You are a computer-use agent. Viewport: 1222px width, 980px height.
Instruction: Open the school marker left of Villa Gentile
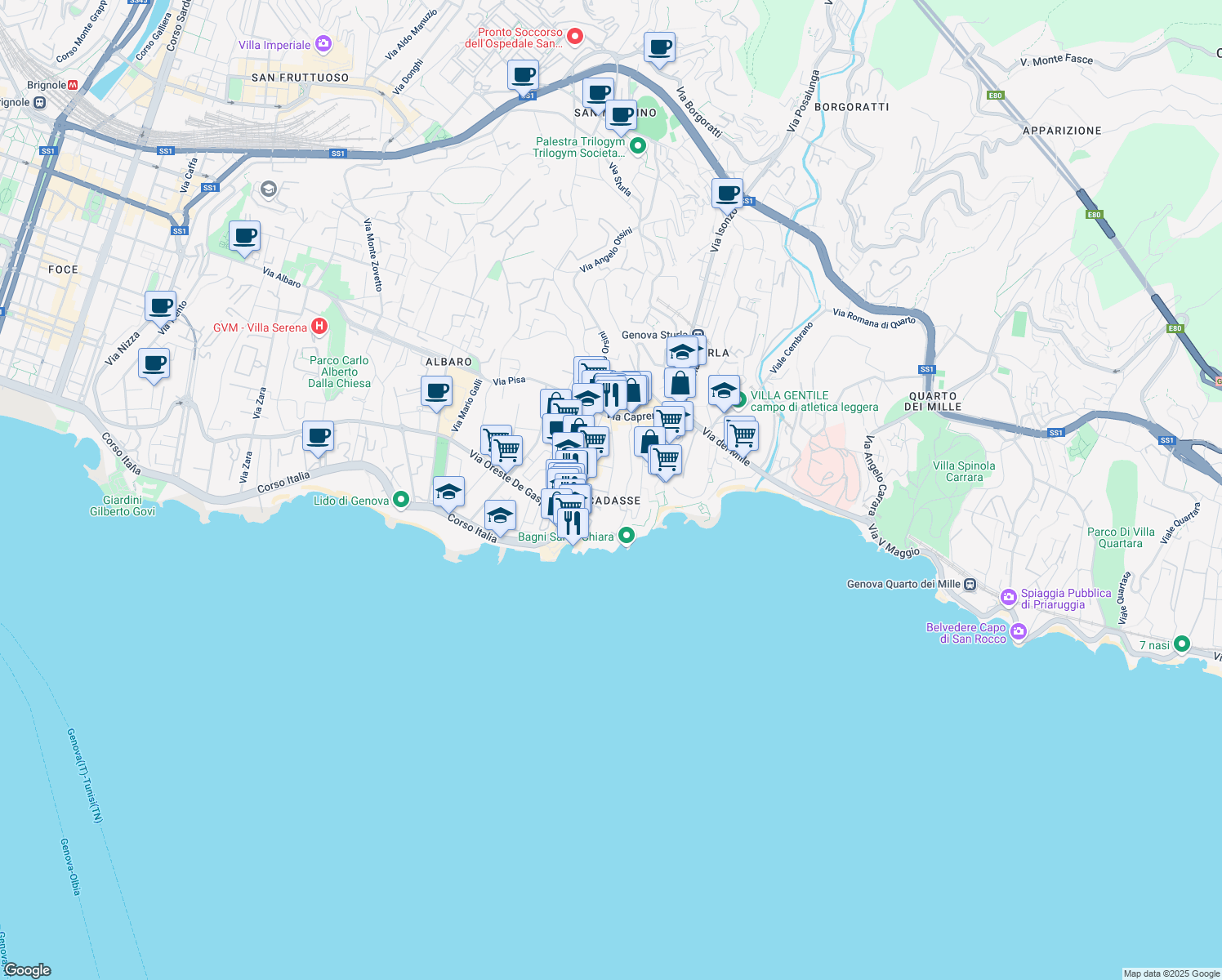[724, 390]
